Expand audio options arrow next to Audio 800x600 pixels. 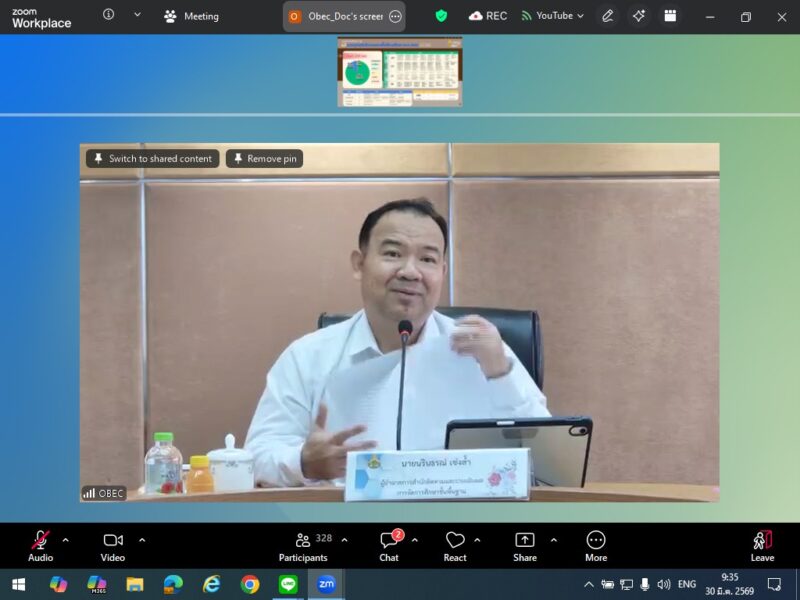(66, 540)
